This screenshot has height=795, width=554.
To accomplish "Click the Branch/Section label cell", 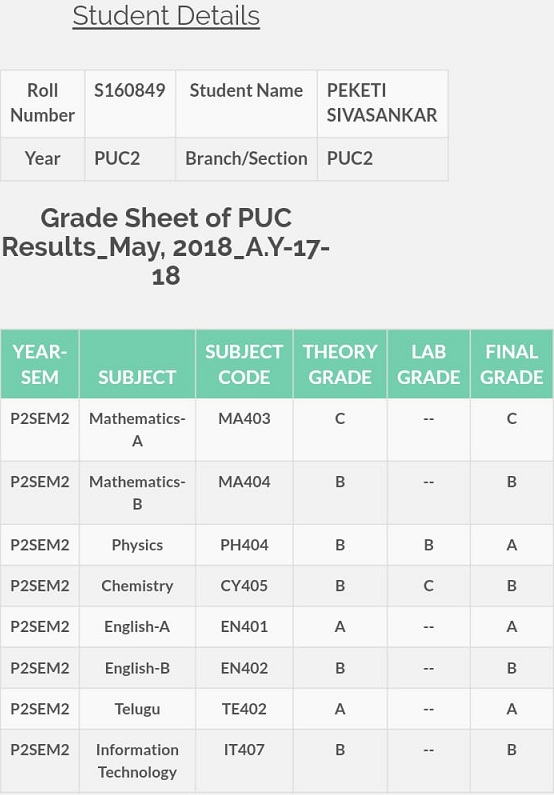I will [x=246, y=159].
